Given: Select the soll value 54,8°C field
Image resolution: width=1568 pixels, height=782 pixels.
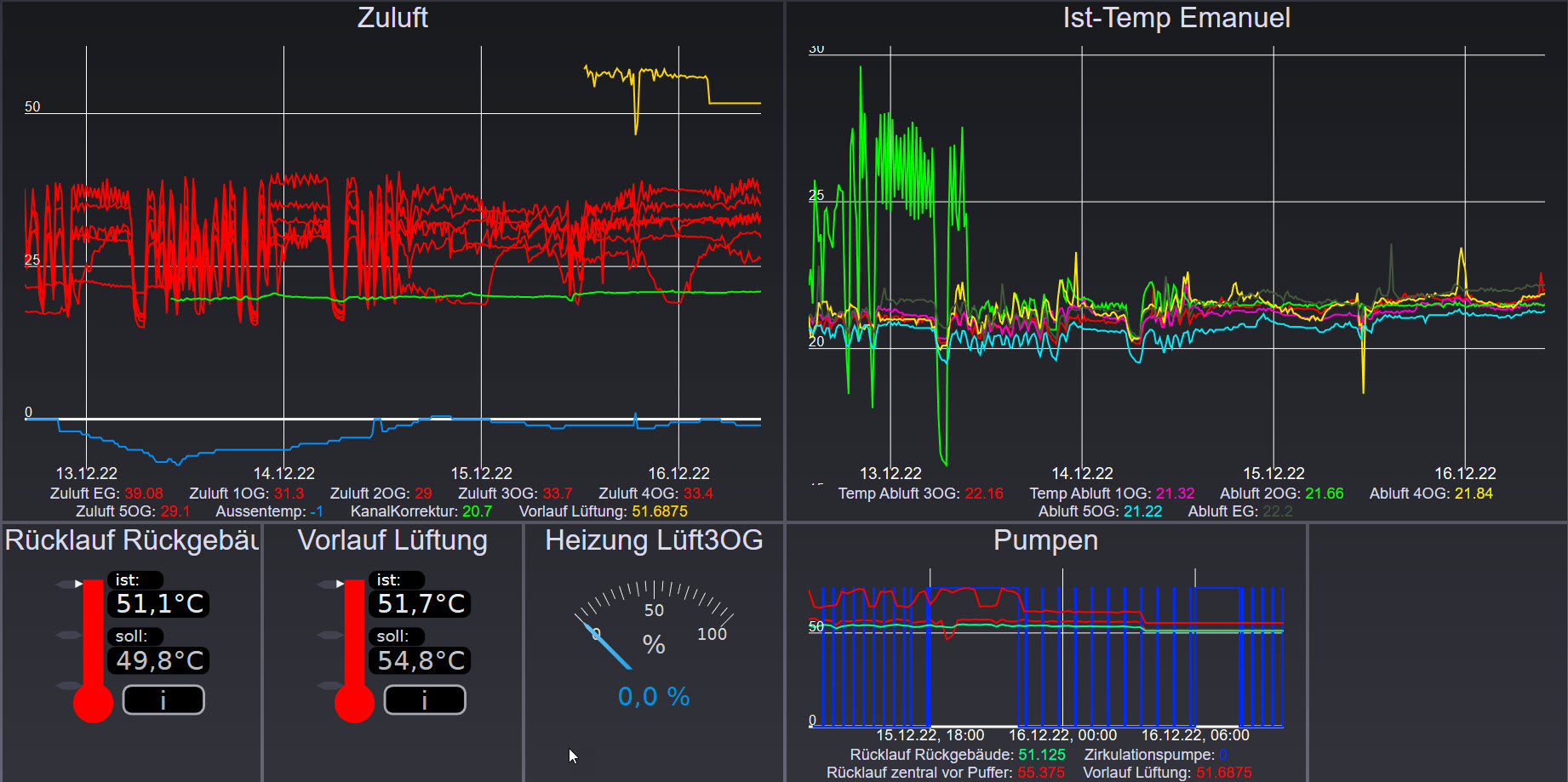Looking at the screenshot, I should (421, 660).
